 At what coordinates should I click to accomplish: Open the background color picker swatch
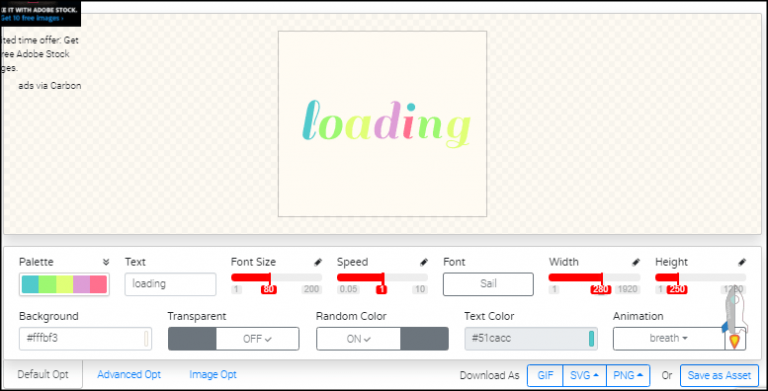click(146, 339)
